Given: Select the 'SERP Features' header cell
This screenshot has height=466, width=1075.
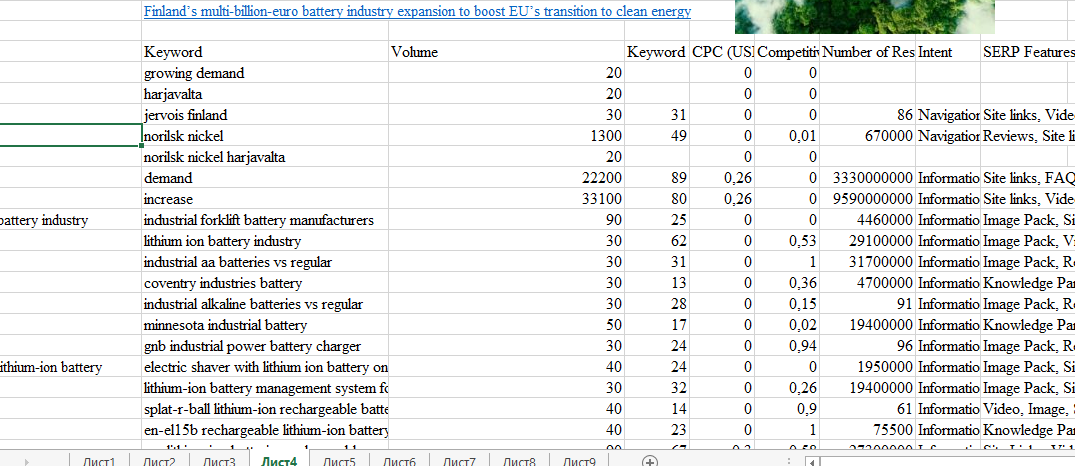Looking at the screenshot, I should pos(1027,52).
